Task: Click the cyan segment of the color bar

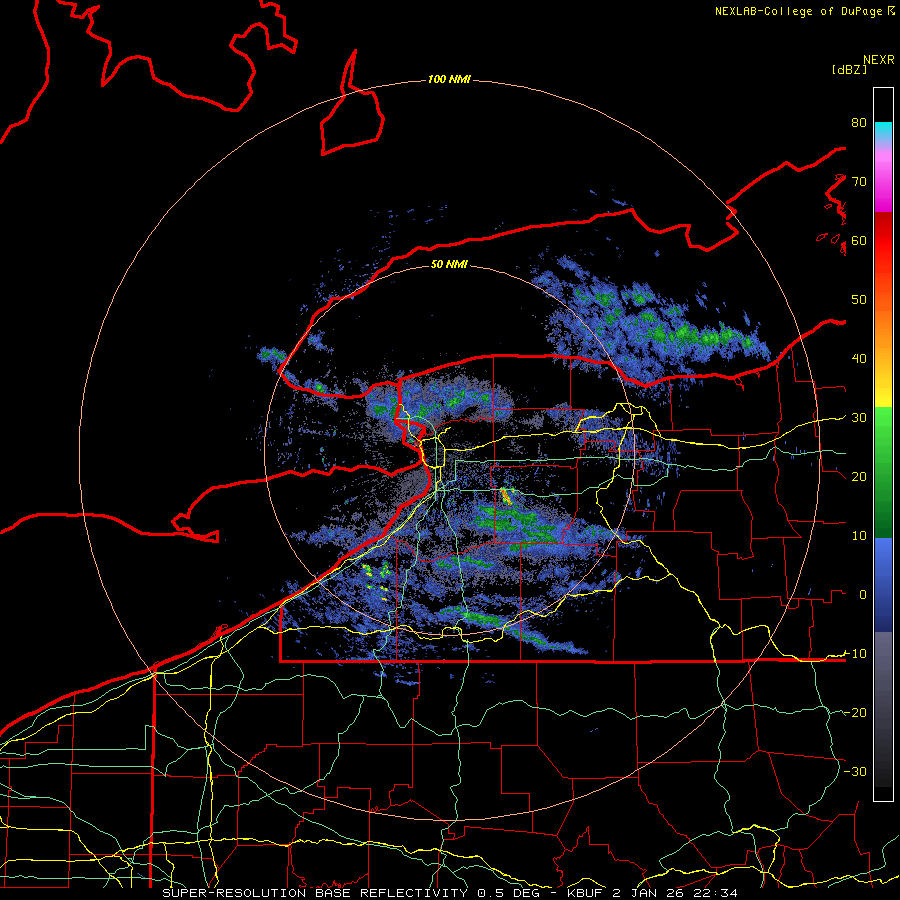Action: point(883,129)
